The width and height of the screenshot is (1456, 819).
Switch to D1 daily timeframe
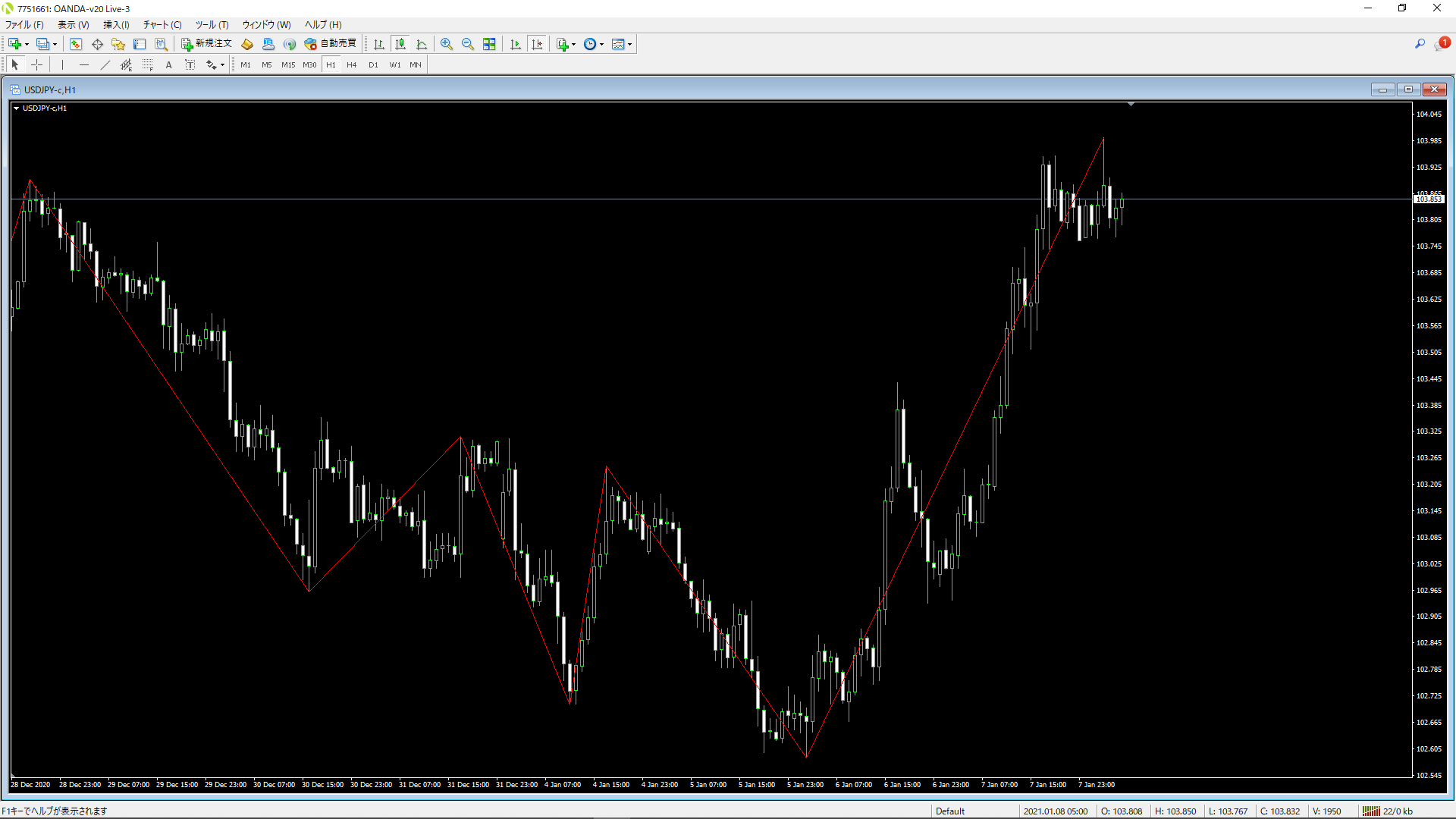[x=373, y=64]
